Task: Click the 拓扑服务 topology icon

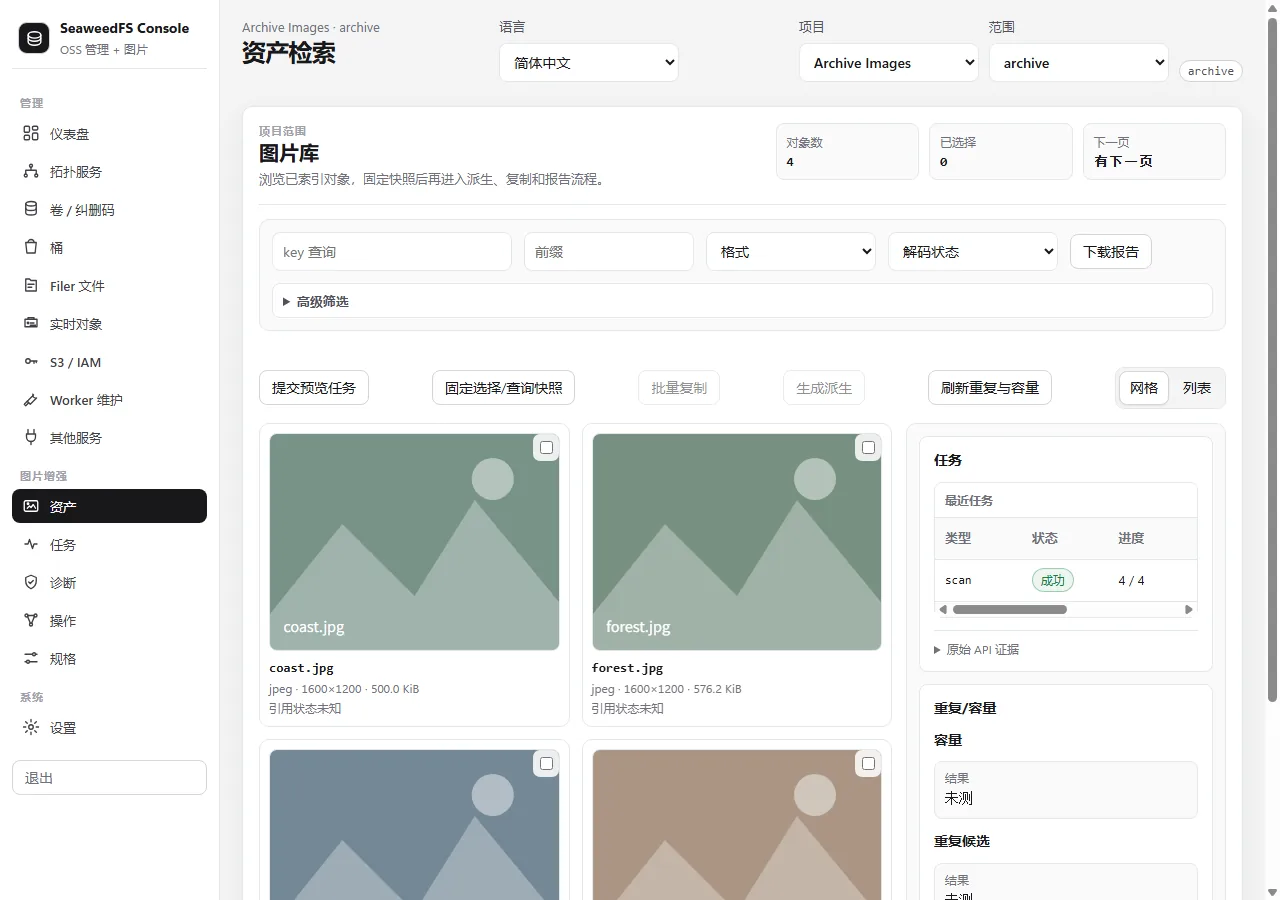Action: 31,172
